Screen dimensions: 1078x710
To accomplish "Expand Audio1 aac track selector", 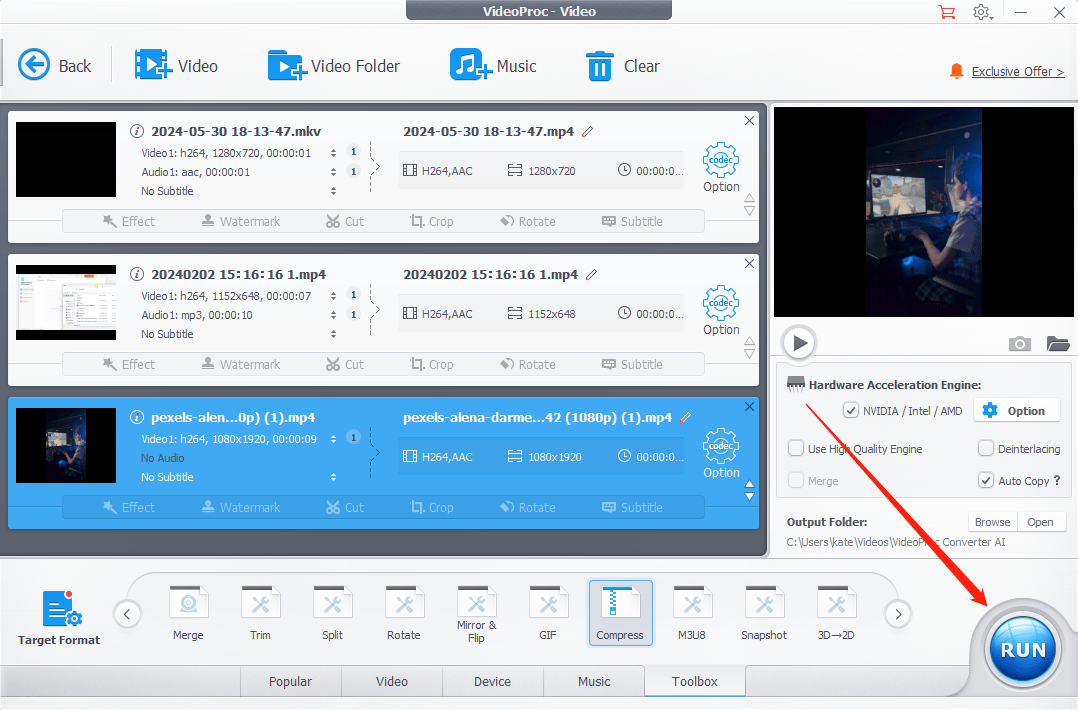I will [333, 172].
